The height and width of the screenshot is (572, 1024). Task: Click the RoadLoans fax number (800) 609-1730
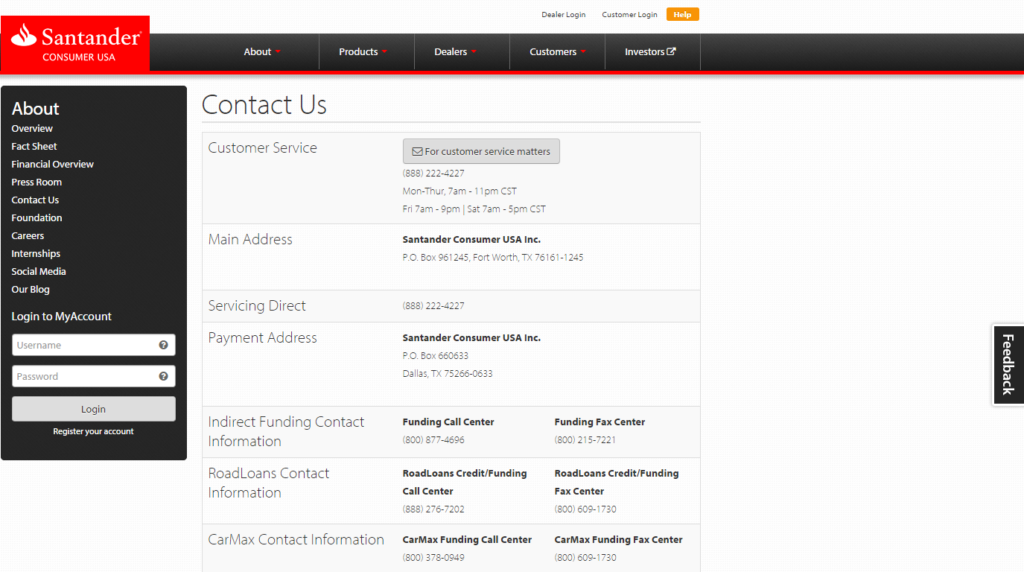585,509
